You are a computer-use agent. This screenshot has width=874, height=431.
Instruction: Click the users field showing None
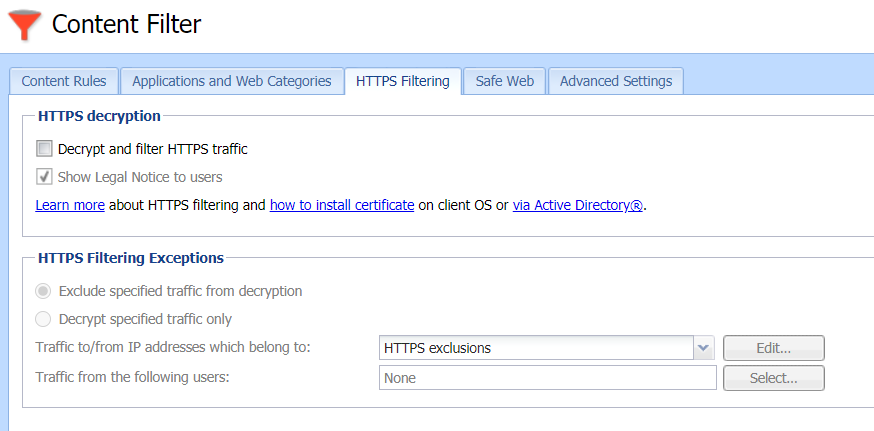(x=547, y=378)
